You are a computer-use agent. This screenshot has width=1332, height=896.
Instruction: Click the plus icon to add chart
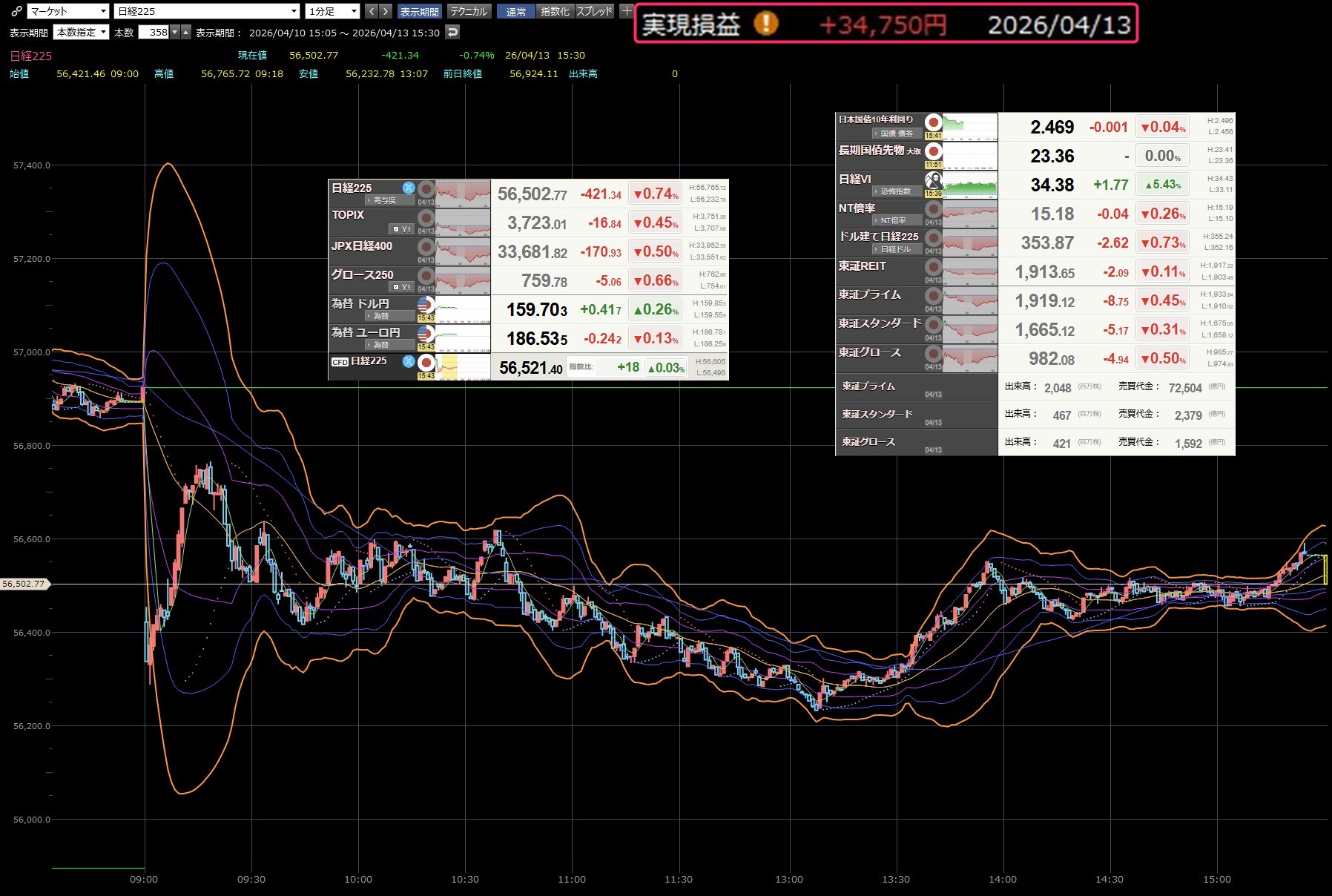(x=627, y=11)
